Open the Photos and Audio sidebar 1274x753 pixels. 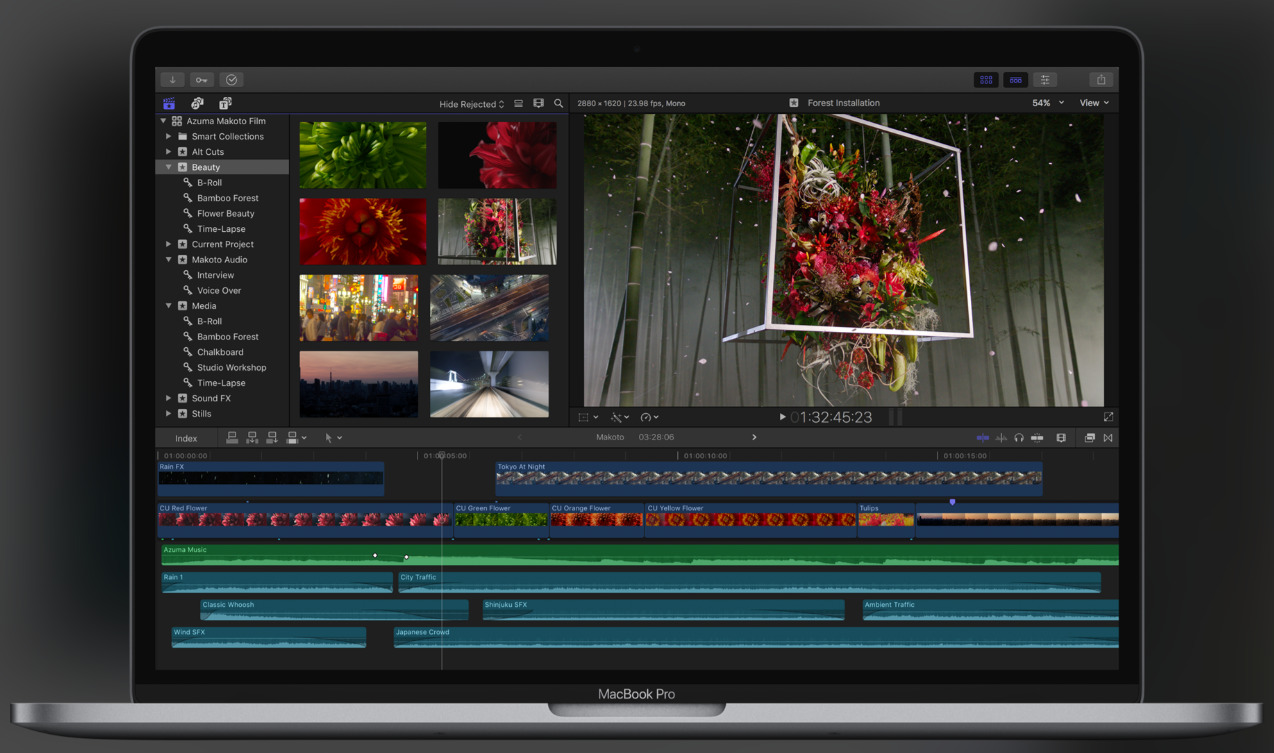coord(197,103)
